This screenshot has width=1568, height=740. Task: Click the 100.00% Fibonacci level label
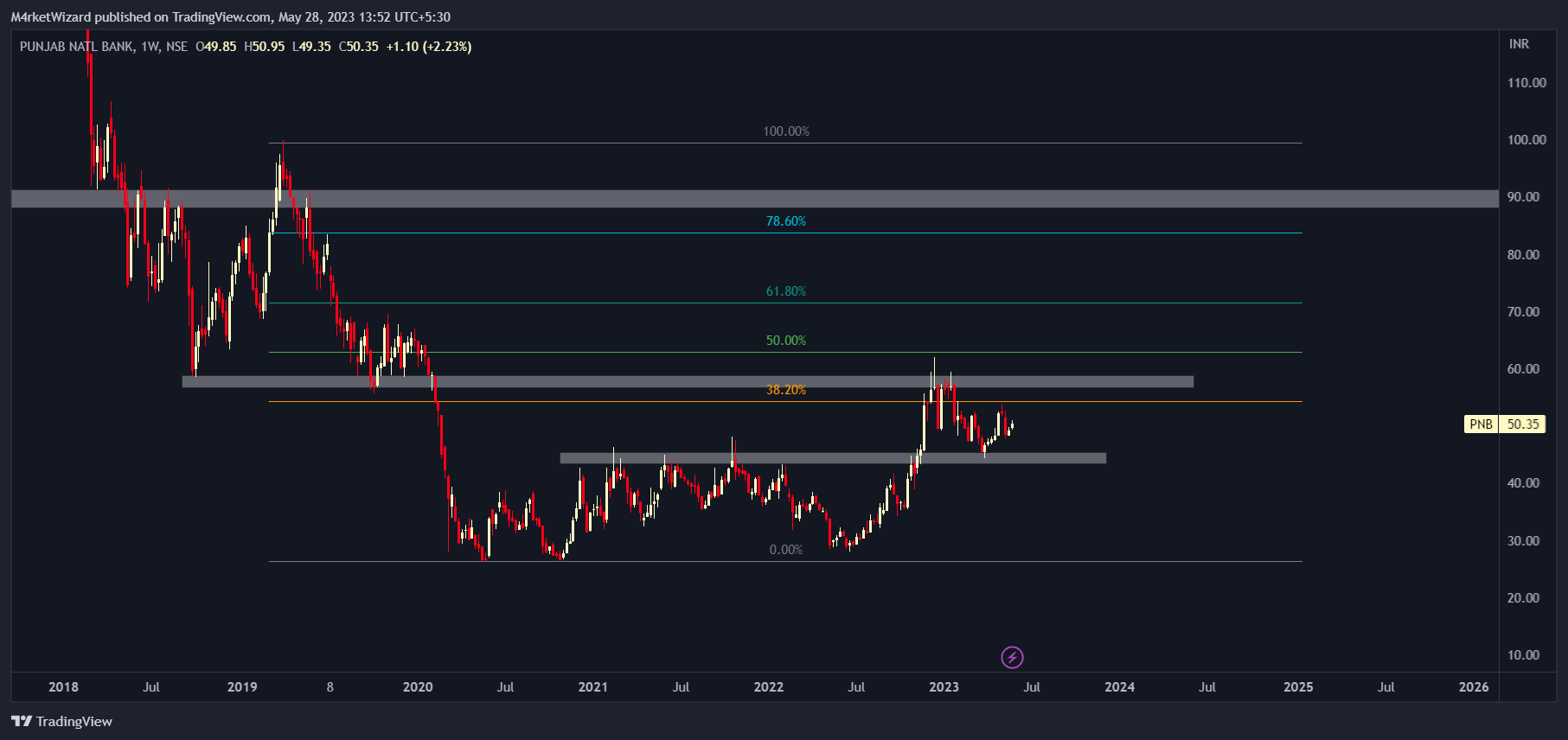click(x=786, y=131)
